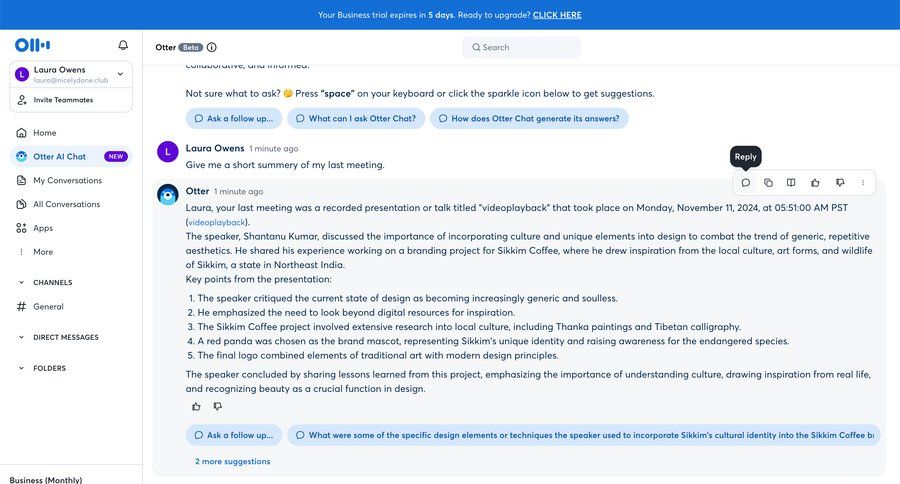Image resolution: width=900 pixels, height=484 pixels.
Task: Click How does Otter Chat generate answers chip
Action: coord(529,118)
